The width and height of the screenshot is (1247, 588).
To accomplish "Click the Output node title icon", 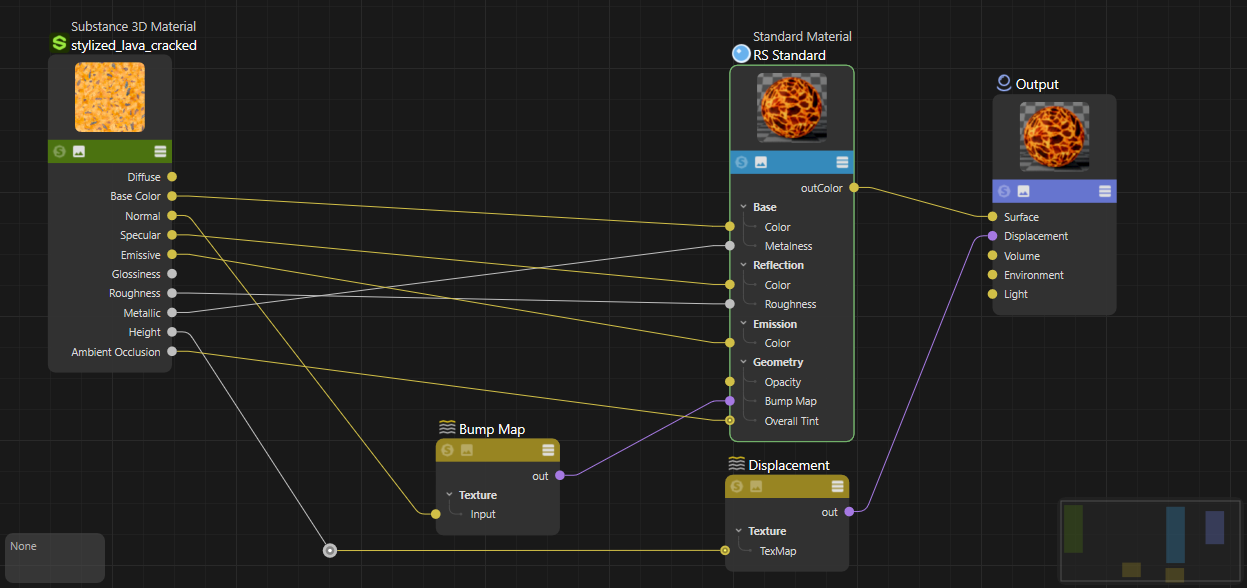I will pos(1004,83).
